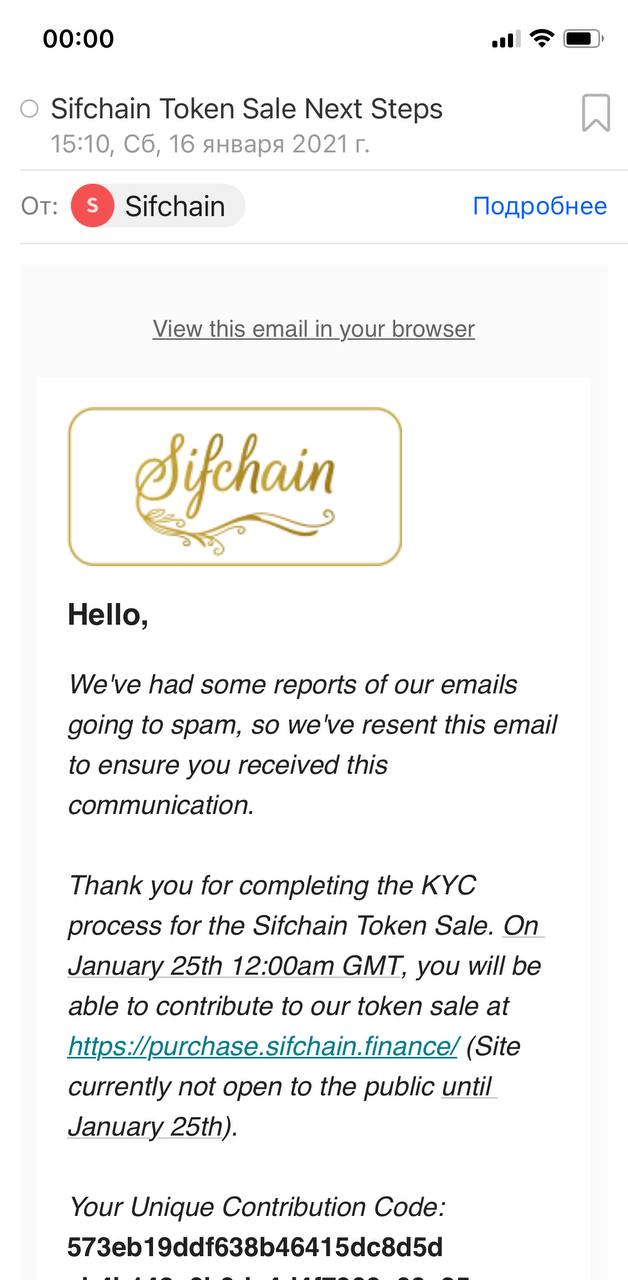Screen dimensions: 628x1280
Task: Tap the 'Your Unique Contribution Code' label
Action: (256, 1207)
